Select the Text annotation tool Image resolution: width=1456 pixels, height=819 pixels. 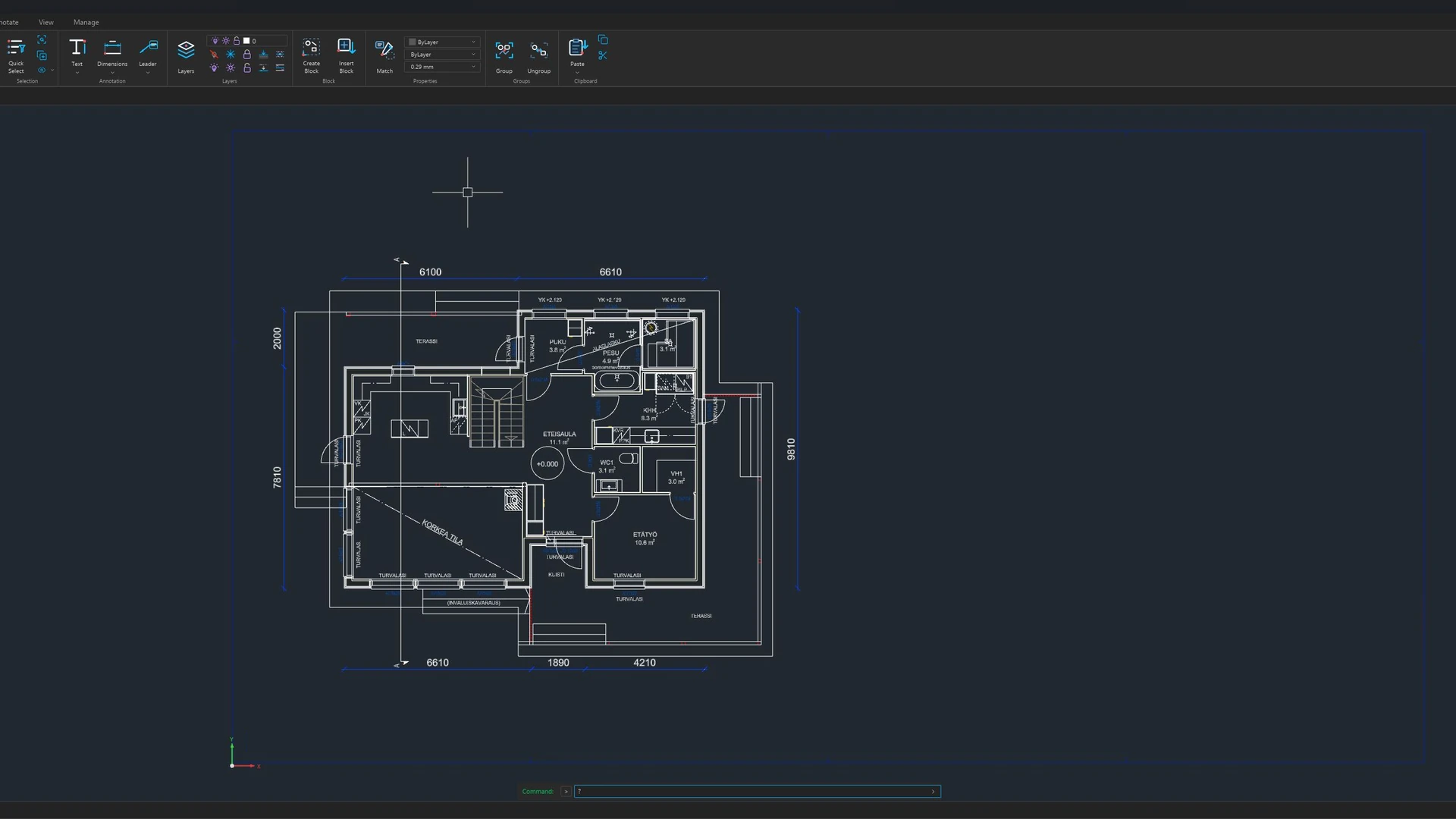(x=77, y=52)
